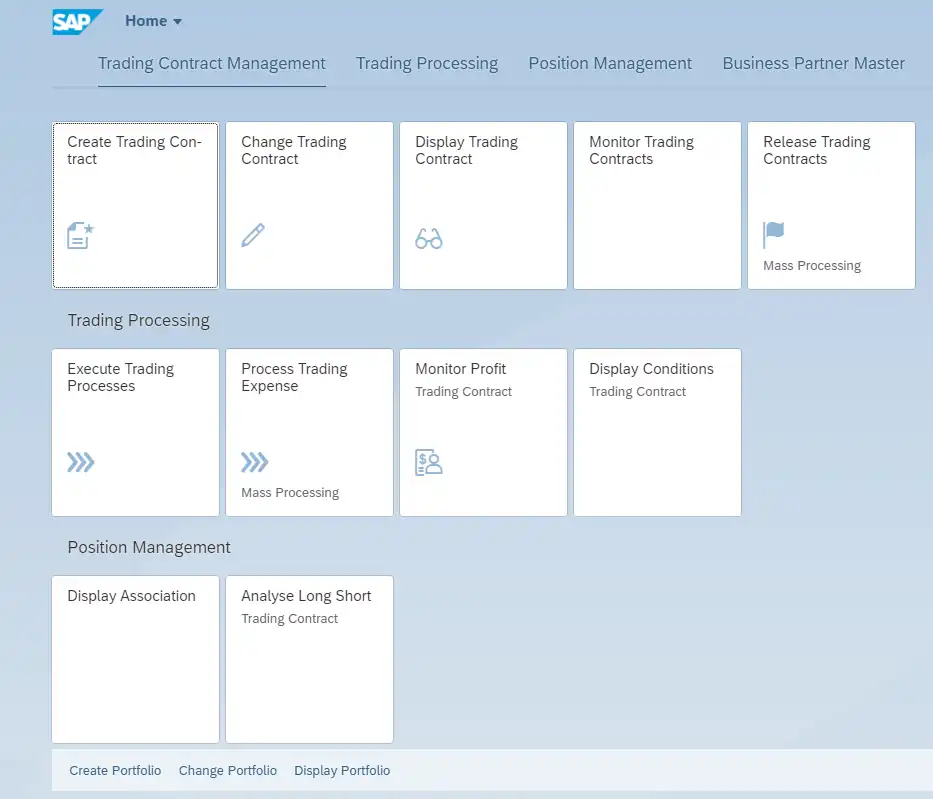Click the Process Trading Expense tile title
Viewport: 933px width, 799px height.
pyautogui.click(x=295, y=377)
